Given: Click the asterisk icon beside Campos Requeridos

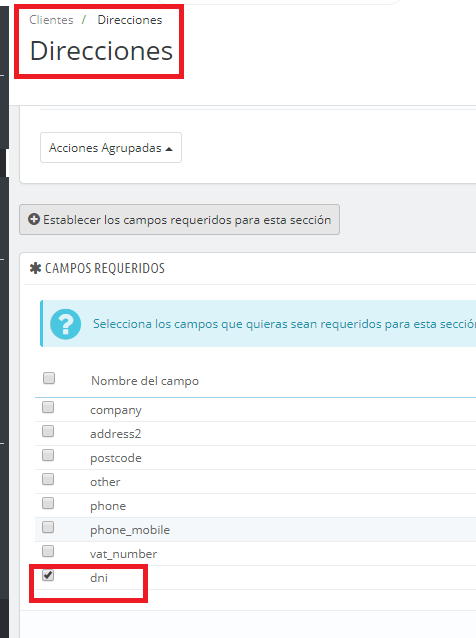Looking at the screenshot, I should click(x=35, y=268).
